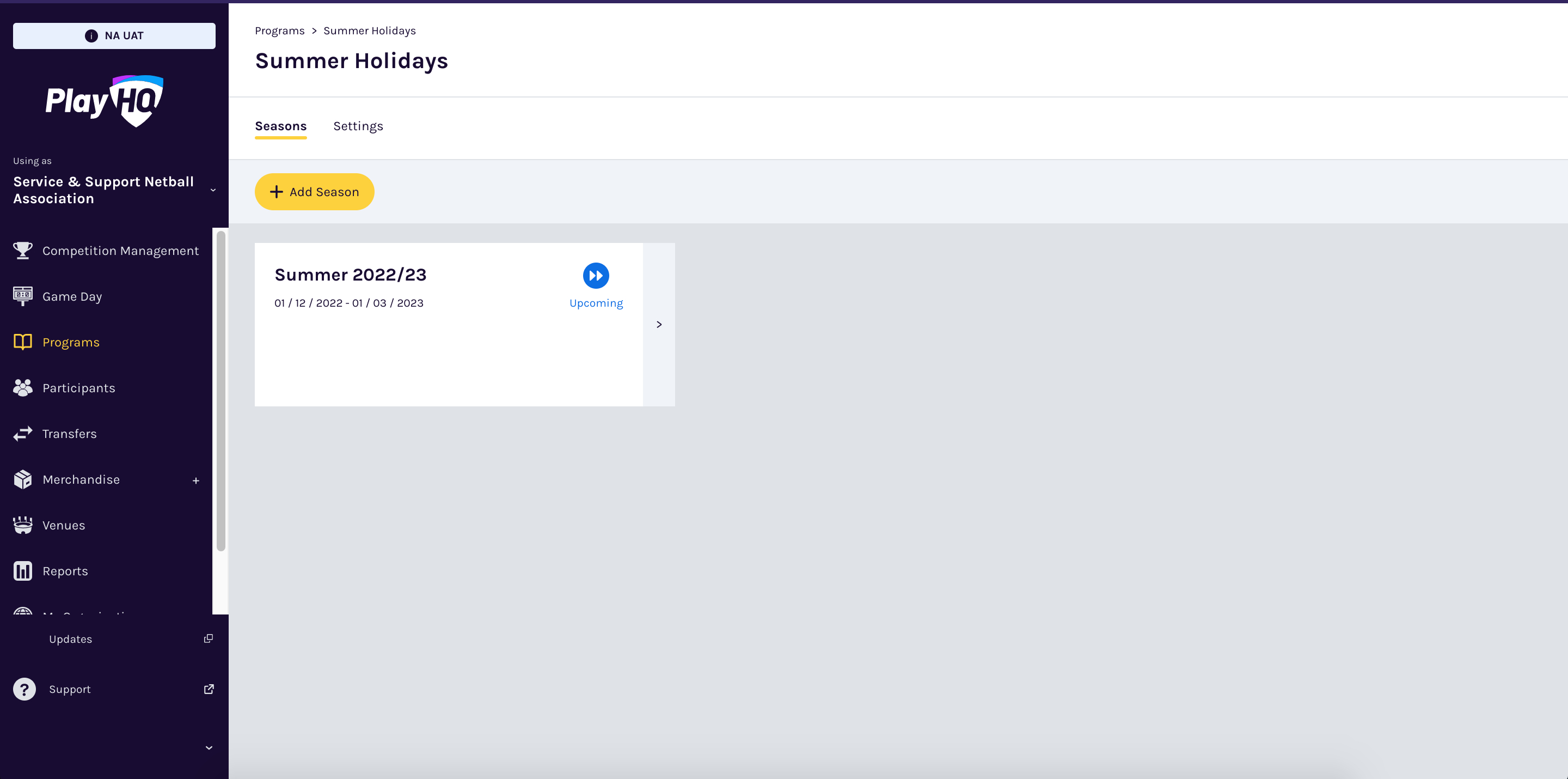This screenshot has height=779, width=1568.
Task: Open the Merchandise box icon
Action: tap(22, 479)
